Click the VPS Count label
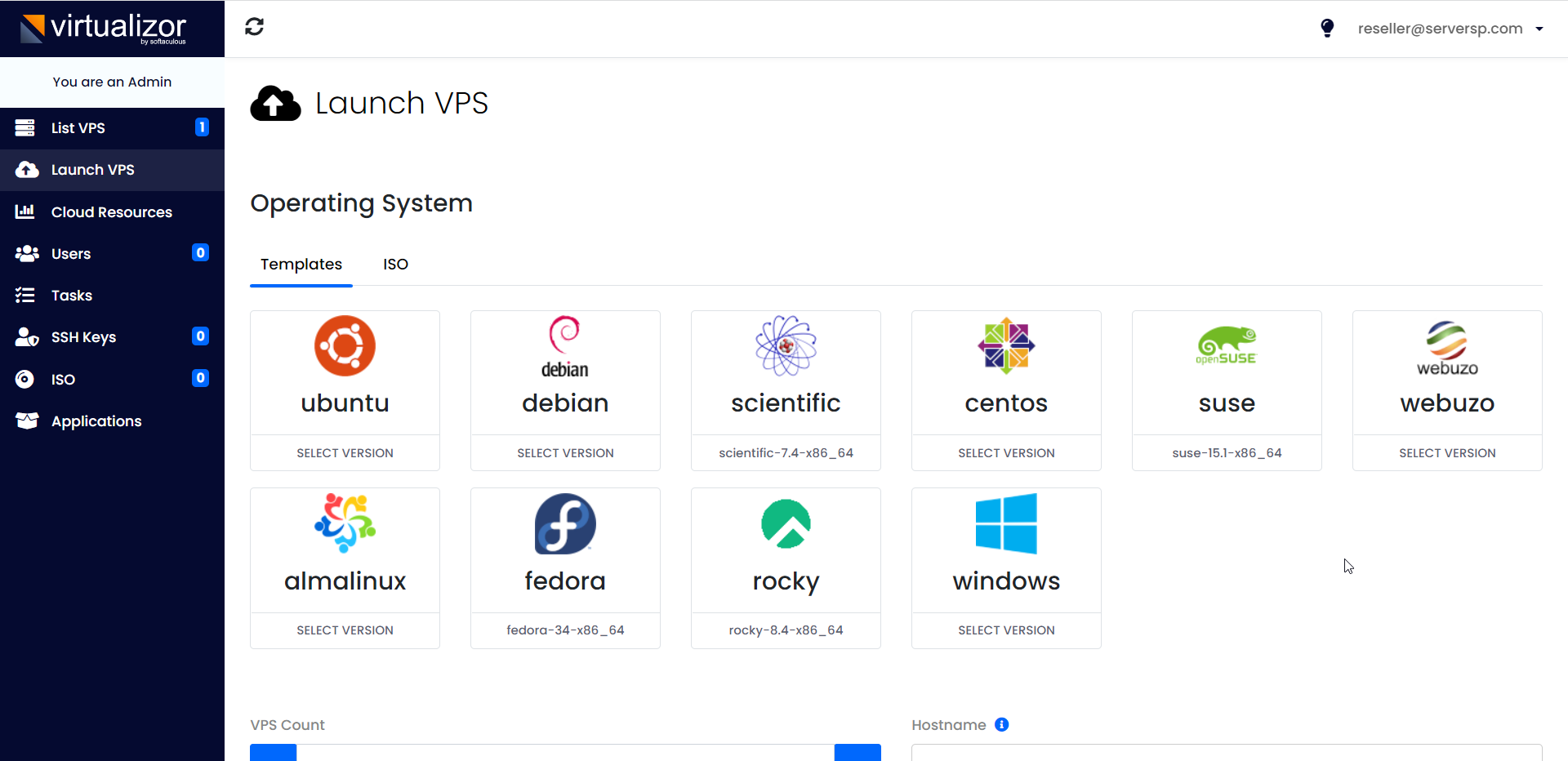The height and width of the screenshot is (761, 1568). [x=287, y=725]
